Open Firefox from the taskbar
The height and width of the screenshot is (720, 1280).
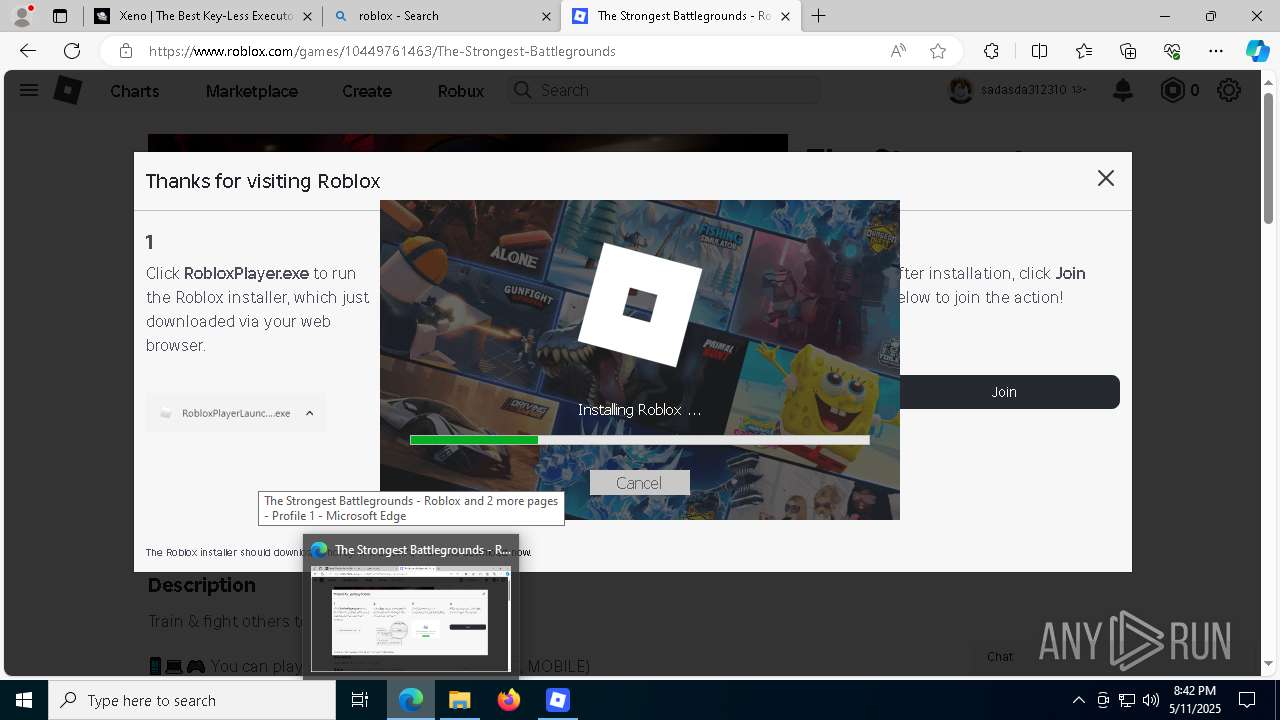[x=508, y=700]
